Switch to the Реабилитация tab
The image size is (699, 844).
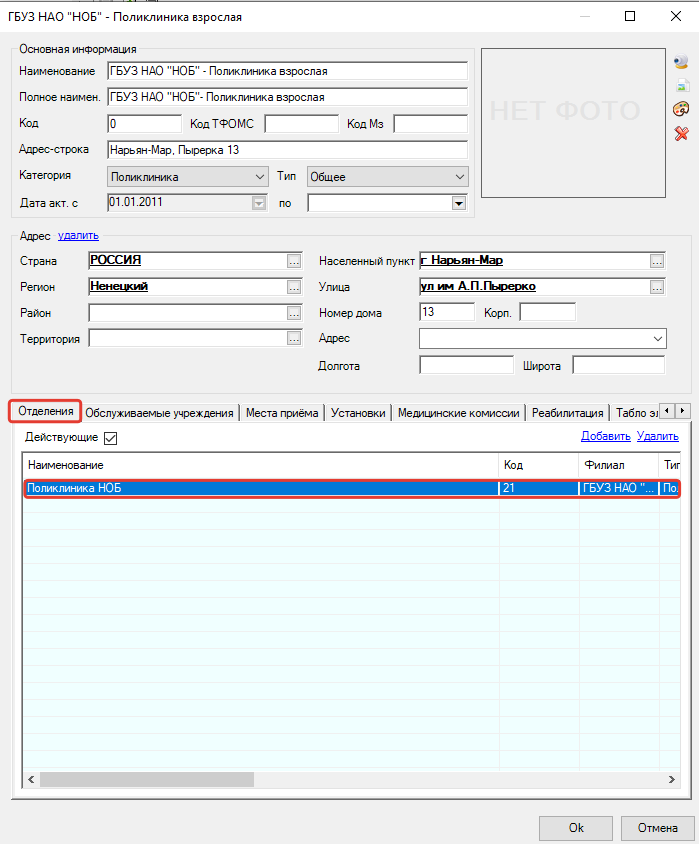[568, 413]
